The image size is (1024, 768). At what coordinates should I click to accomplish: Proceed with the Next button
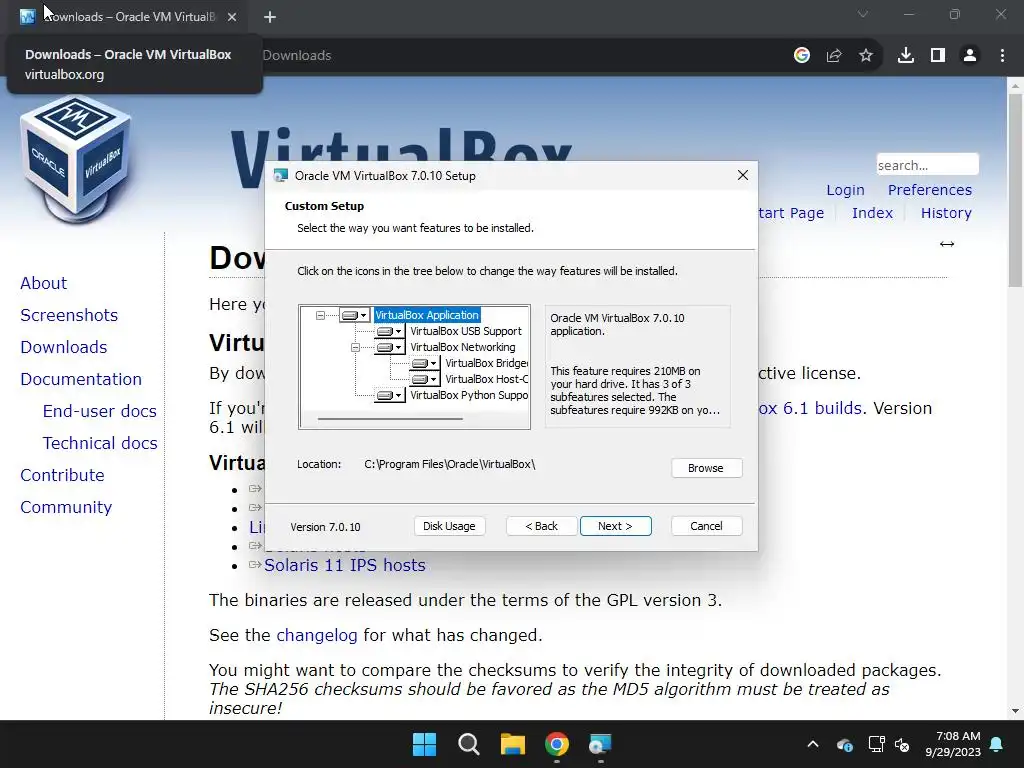click(x=615, y=526)
